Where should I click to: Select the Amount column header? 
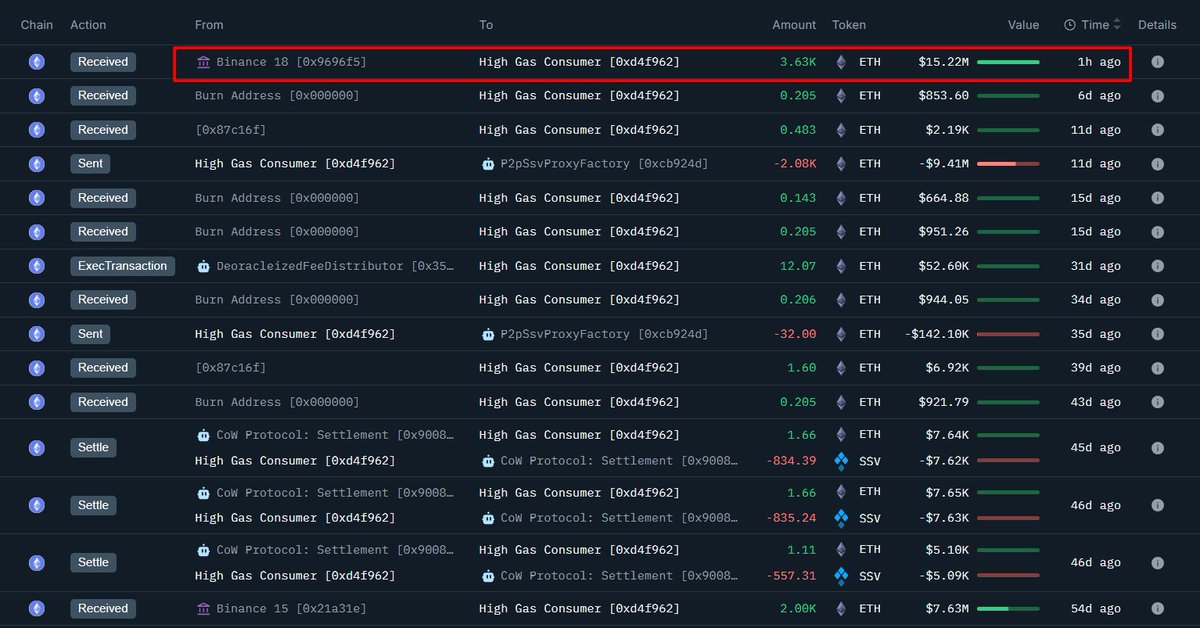[x=794, y=25]
